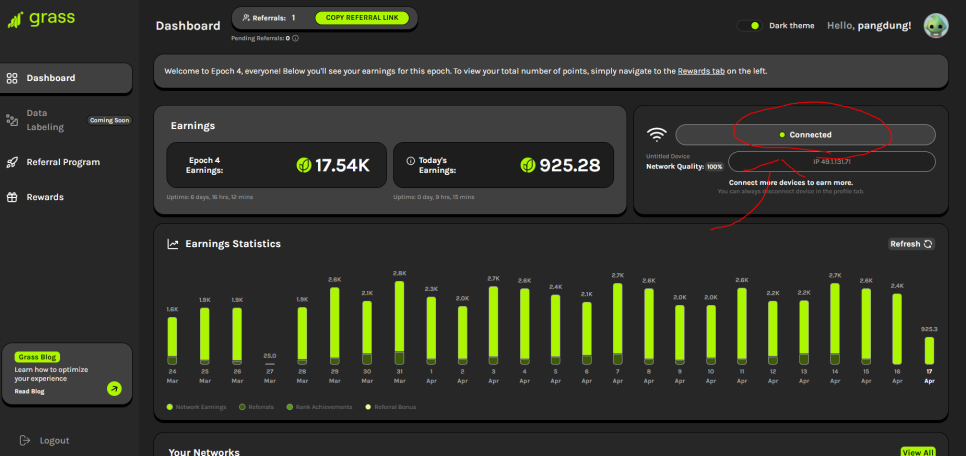Open the Dashboard sidebar item
Screen dimensions: 966x456
66,78
